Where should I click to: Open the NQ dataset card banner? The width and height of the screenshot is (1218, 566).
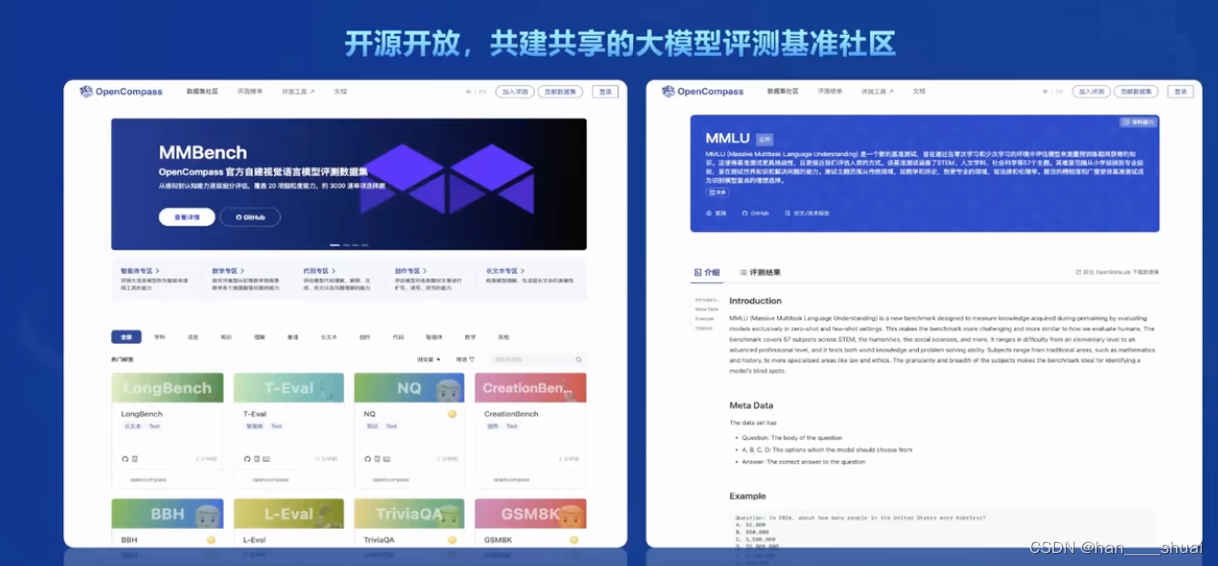tap(409, 388)
